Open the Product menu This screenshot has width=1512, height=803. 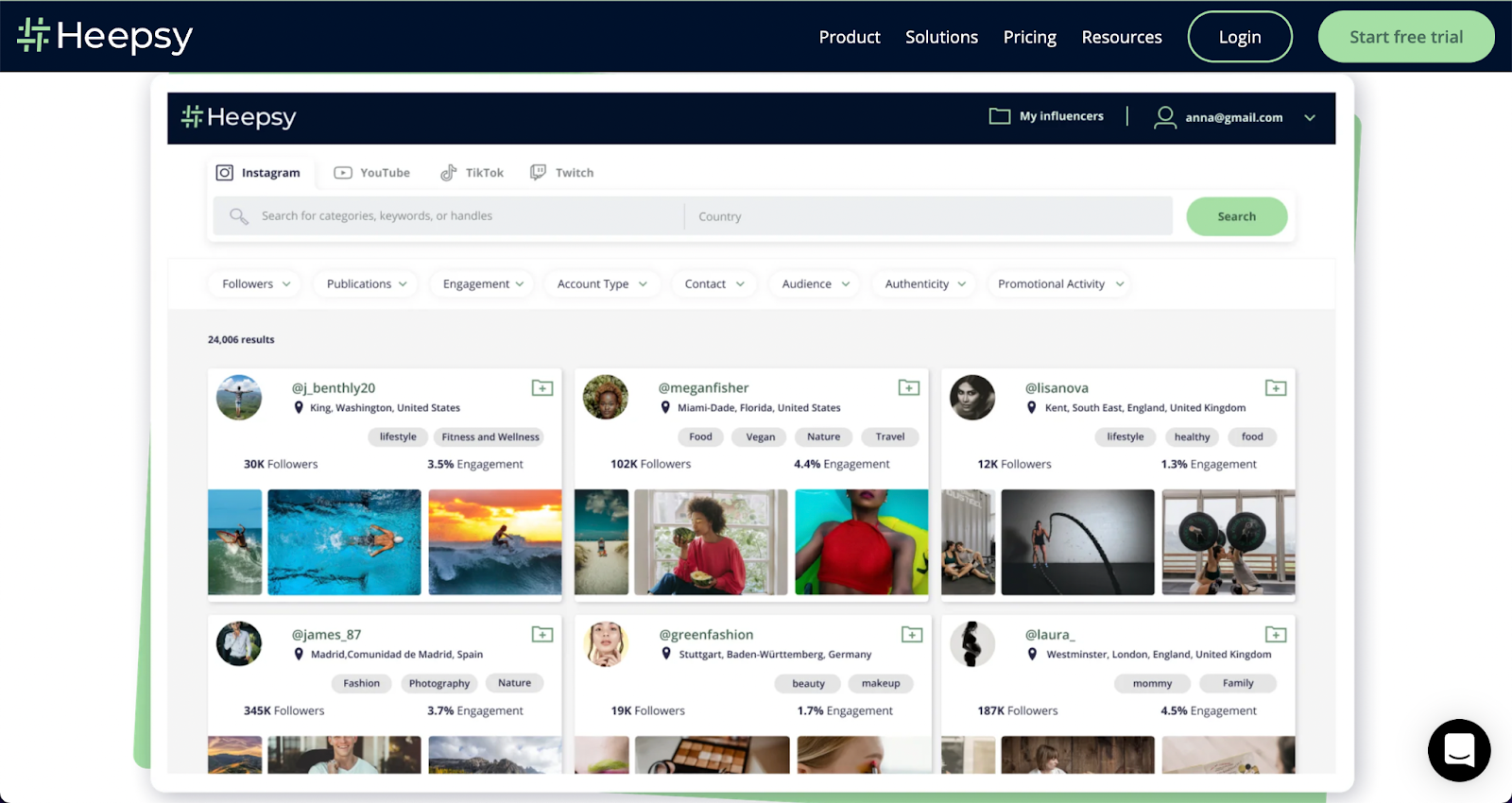point(850,37)
